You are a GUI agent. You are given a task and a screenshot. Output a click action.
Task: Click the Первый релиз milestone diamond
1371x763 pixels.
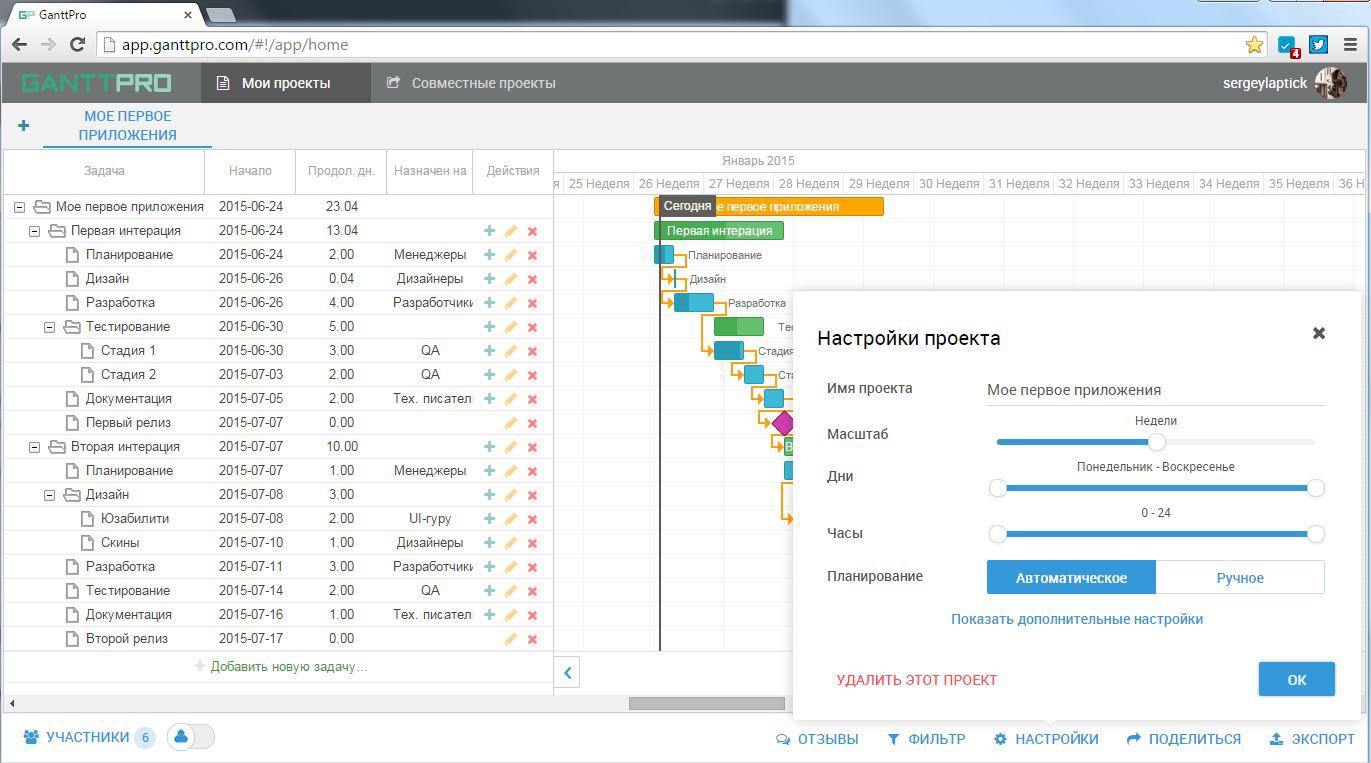pos(783,423)
